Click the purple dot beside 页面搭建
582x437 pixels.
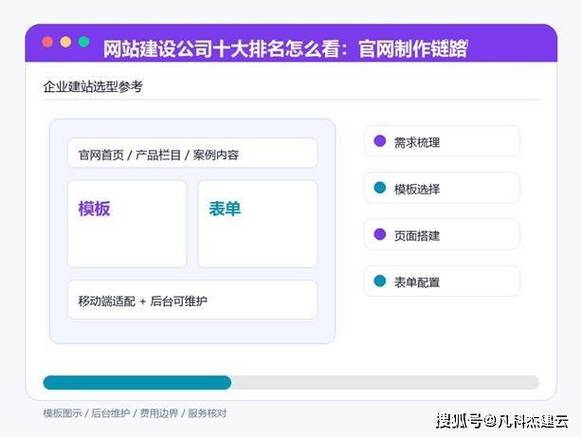click(x=380, y=234)
